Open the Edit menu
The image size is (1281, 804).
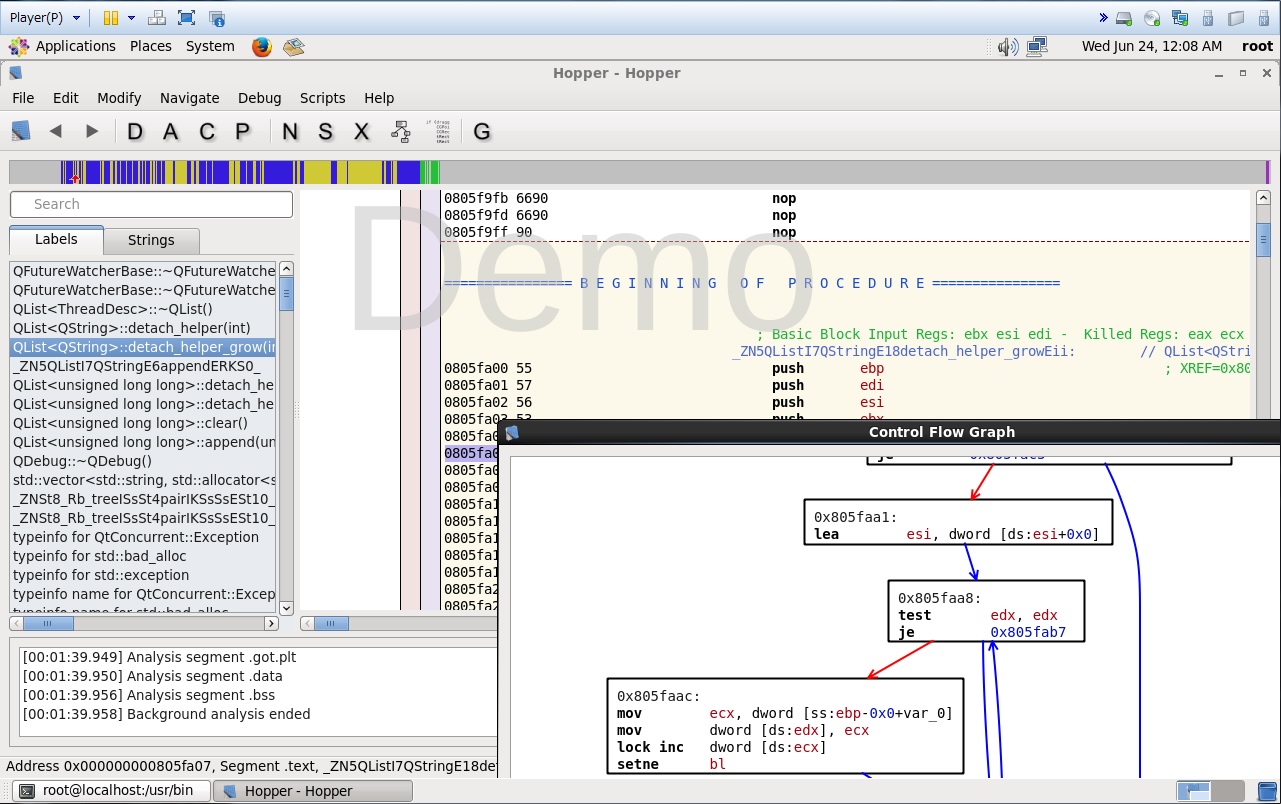pyautogui.click(x=66, y=98)
